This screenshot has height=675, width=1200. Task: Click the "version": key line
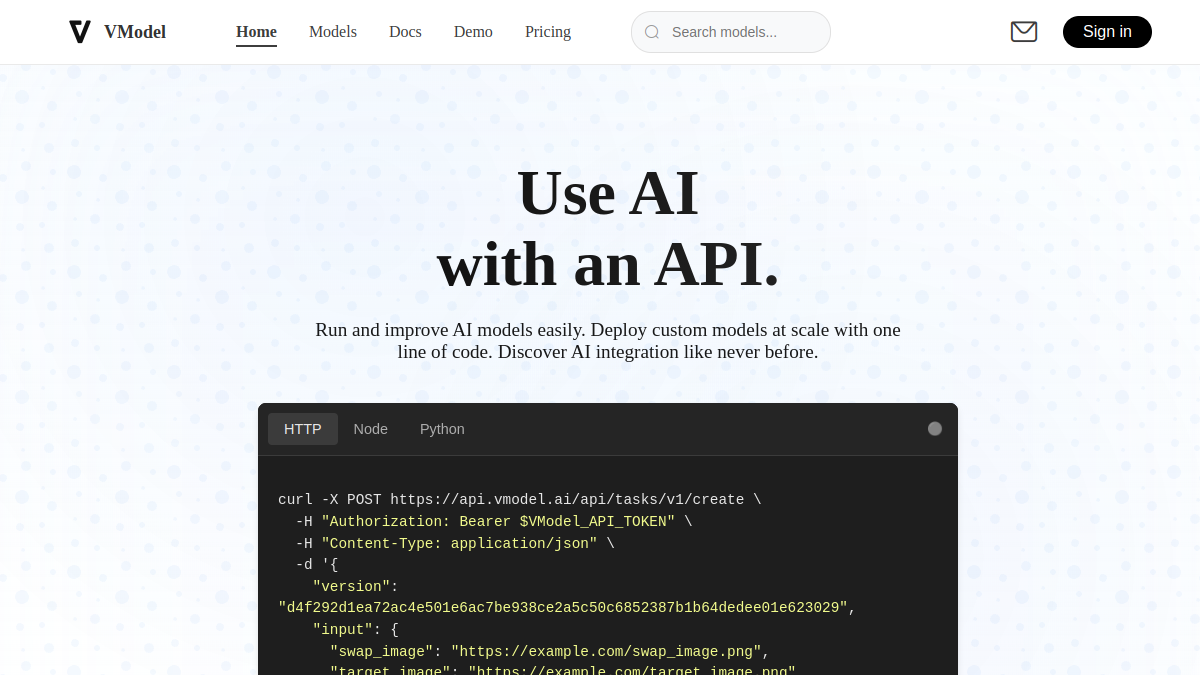[356, 587]
